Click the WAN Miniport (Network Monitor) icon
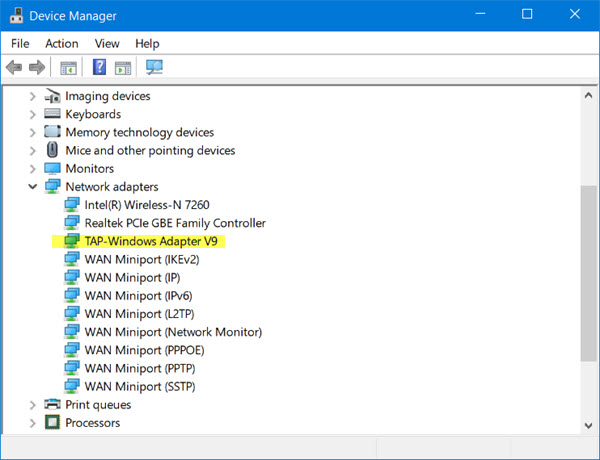Screen dimensions: 600x460 72,331
